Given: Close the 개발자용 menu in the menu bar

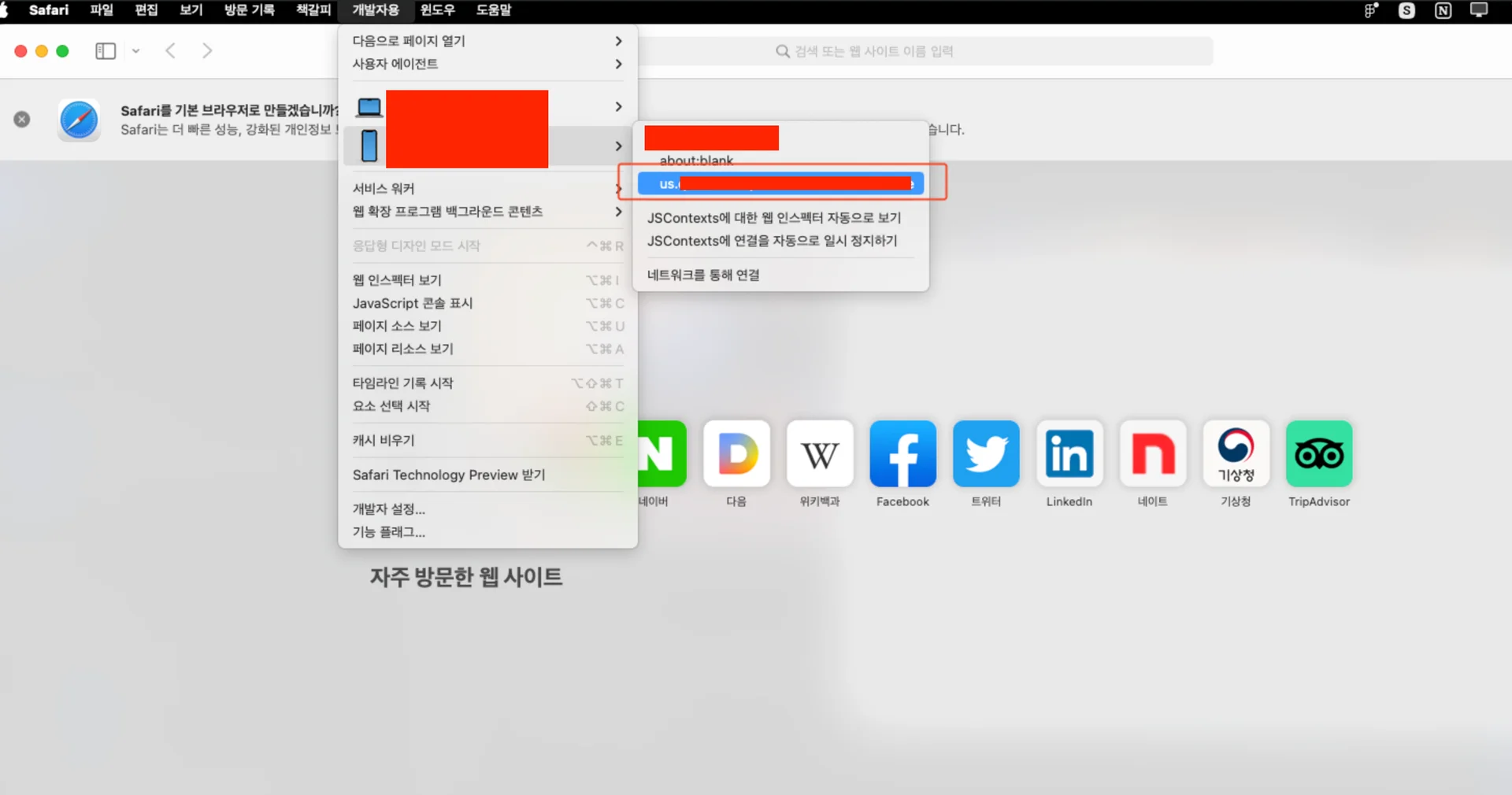Looking at the screenshot, I should 376,10.
